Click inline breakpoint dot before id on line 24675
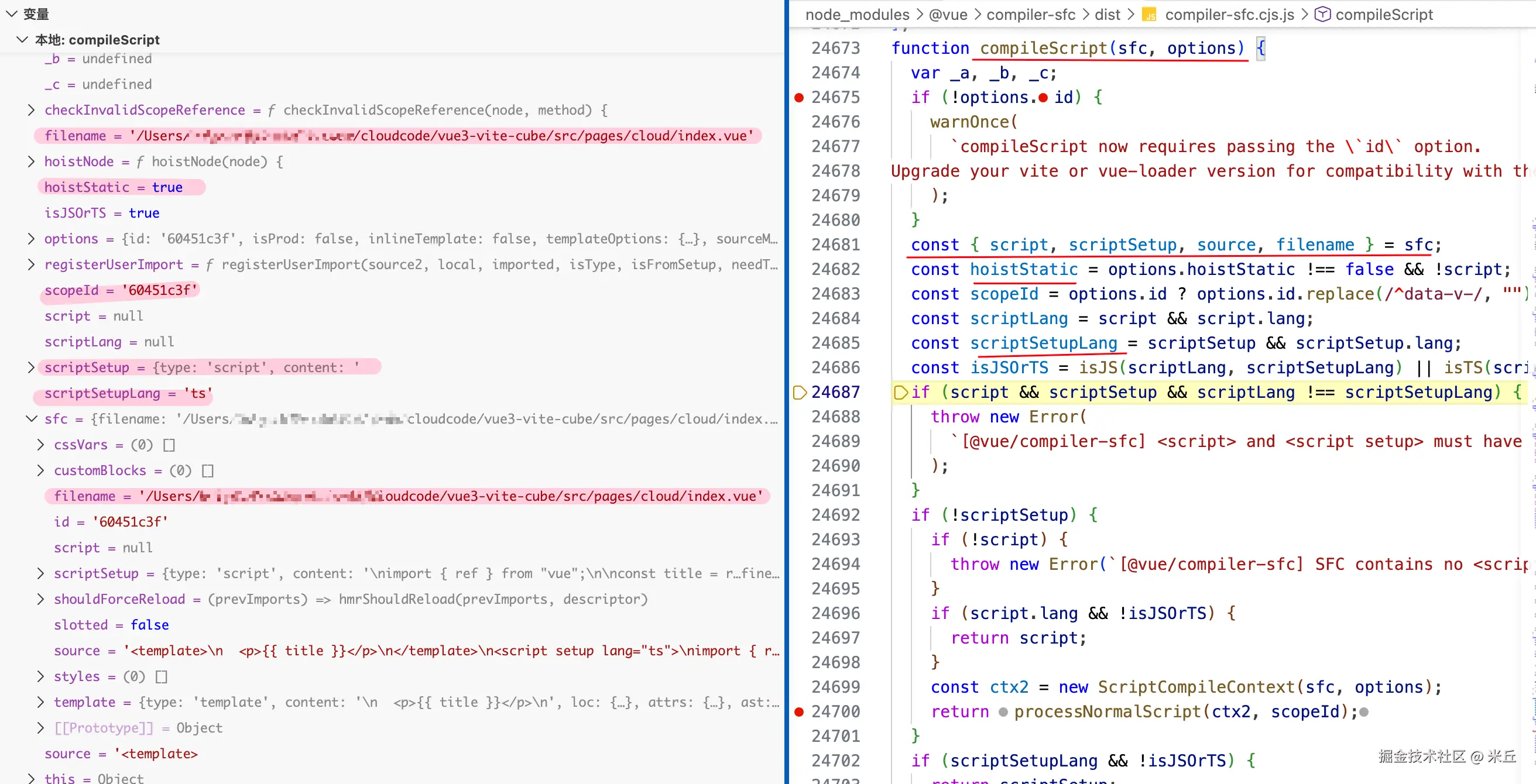The width and height of the screenshot is (1536, 784). pyautogui.click(x=1043, y=98)
